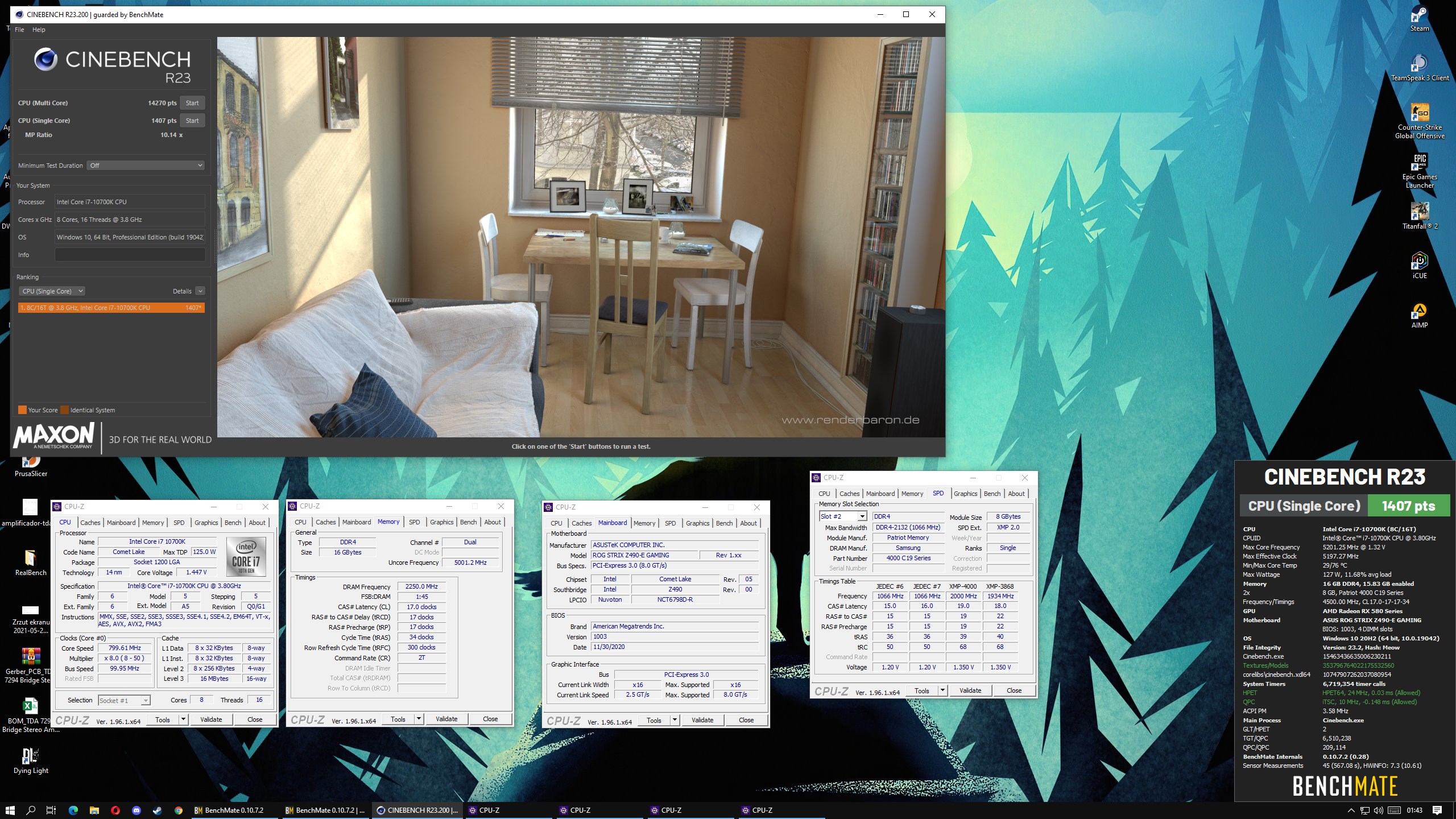1456x819 pixels.
Task: Open AIMP desktop shortcut
Action: (1419, 315)
